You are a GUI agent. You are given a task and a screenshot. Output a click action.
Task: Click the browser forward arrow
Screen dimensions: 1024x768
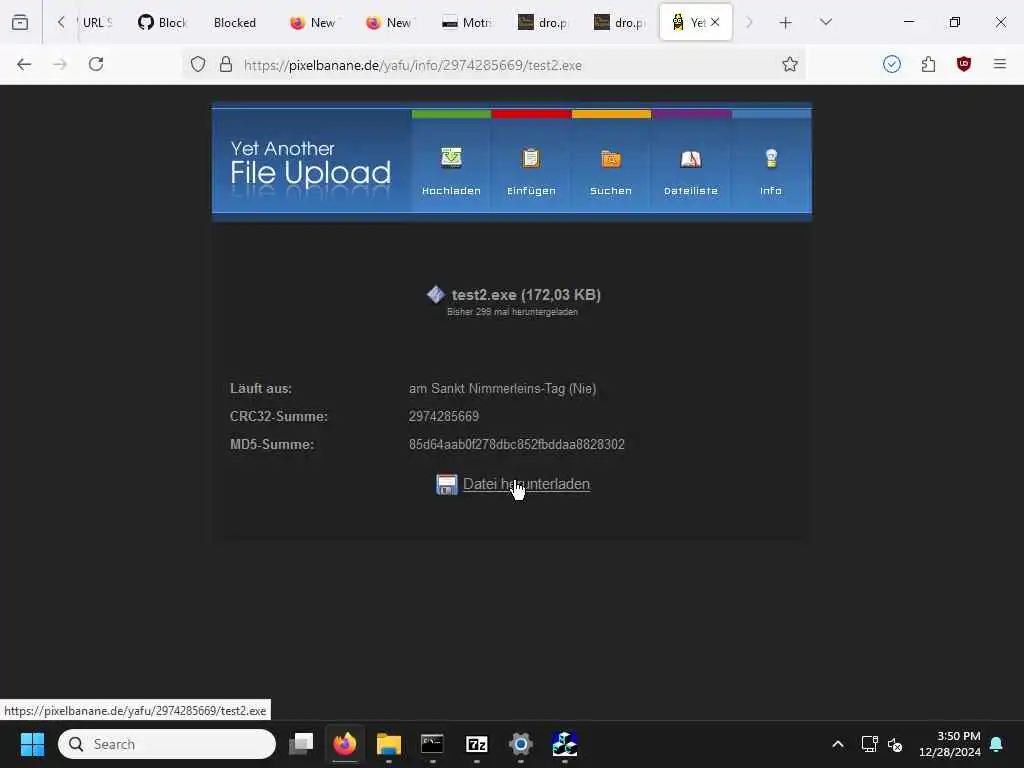tap(60, 64)
